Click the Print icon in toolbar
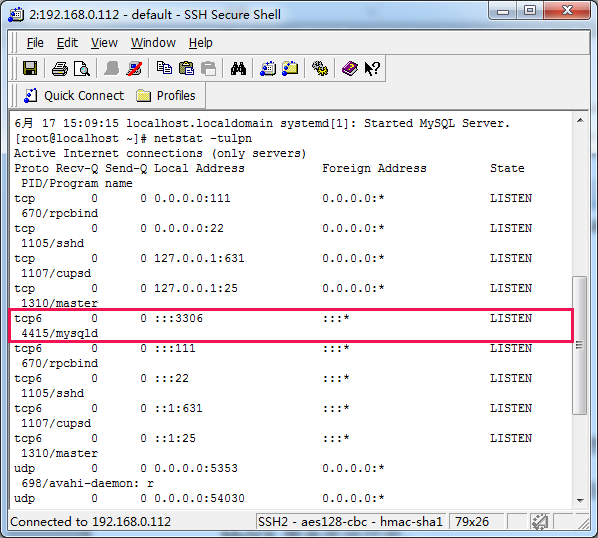The image size is (598, 538). 59,69
